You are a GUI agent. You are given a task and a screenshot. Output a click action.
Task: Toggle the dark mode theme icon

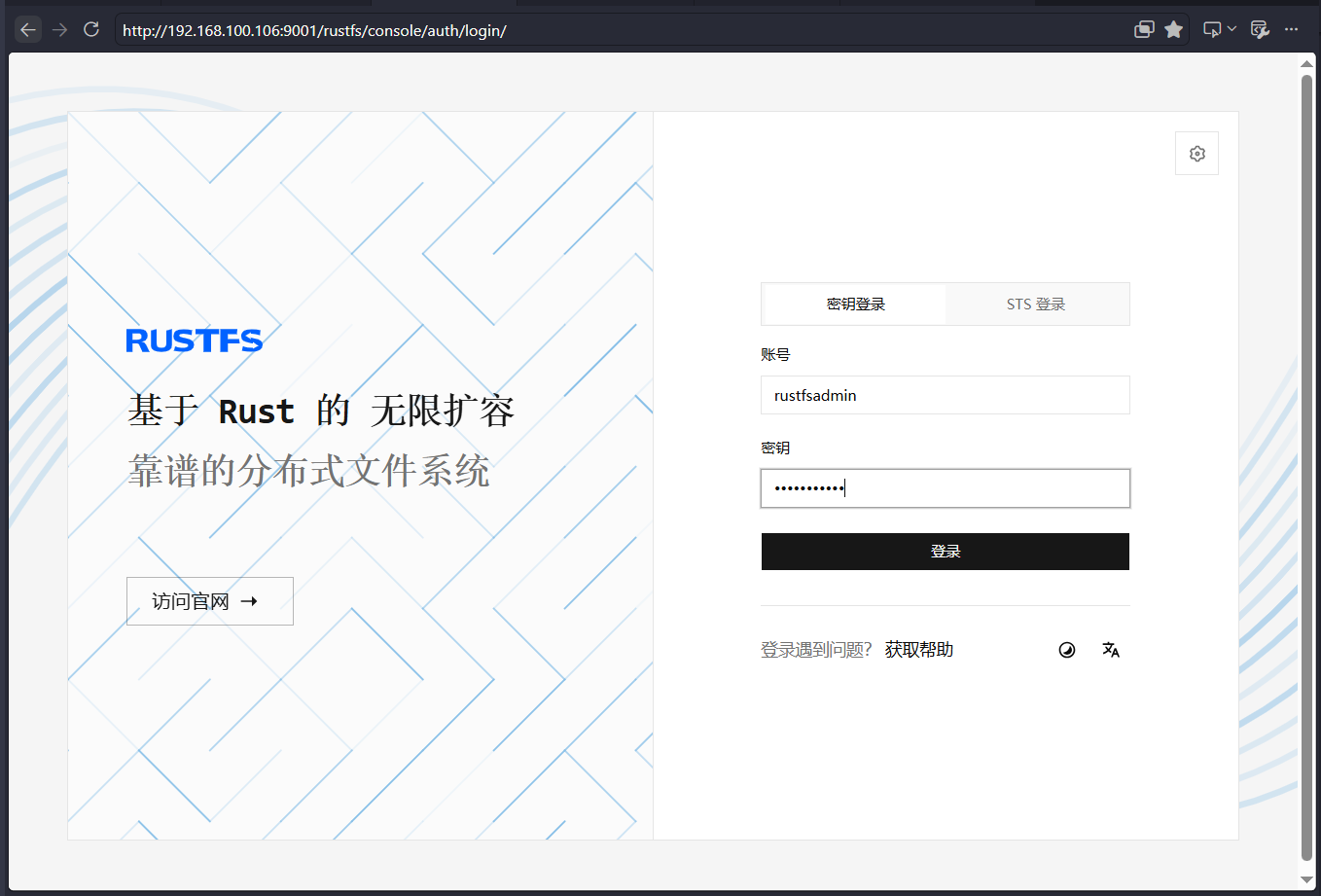1067,650
